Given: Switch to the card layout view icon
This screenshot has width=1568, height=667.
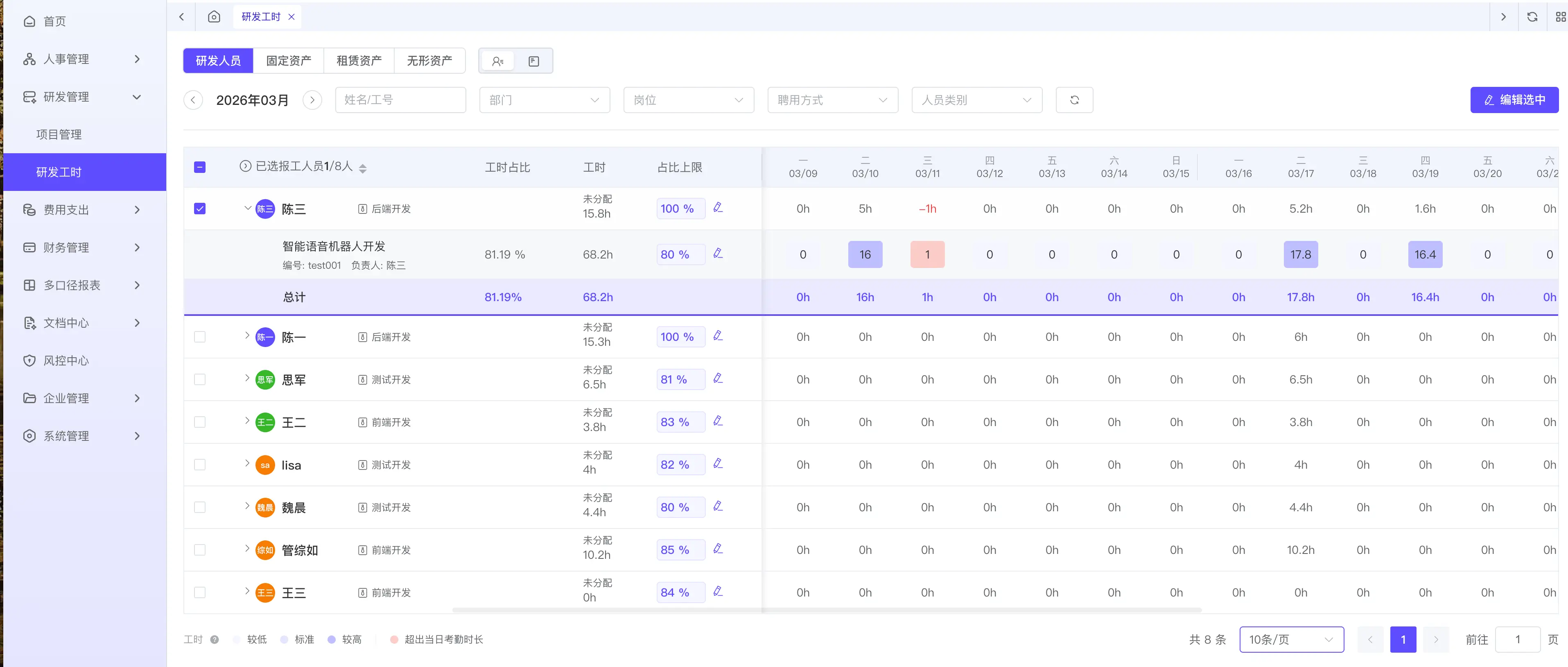Looking at the screenshot, I should pyautogui.click(x=533, y=61).
